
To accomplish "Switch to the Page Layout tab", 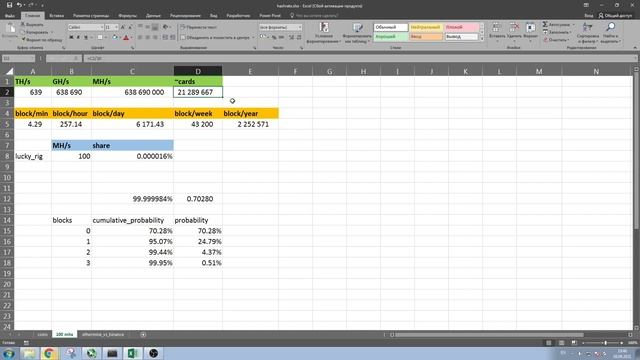I will pyautogui.click(x=91, y=16).
